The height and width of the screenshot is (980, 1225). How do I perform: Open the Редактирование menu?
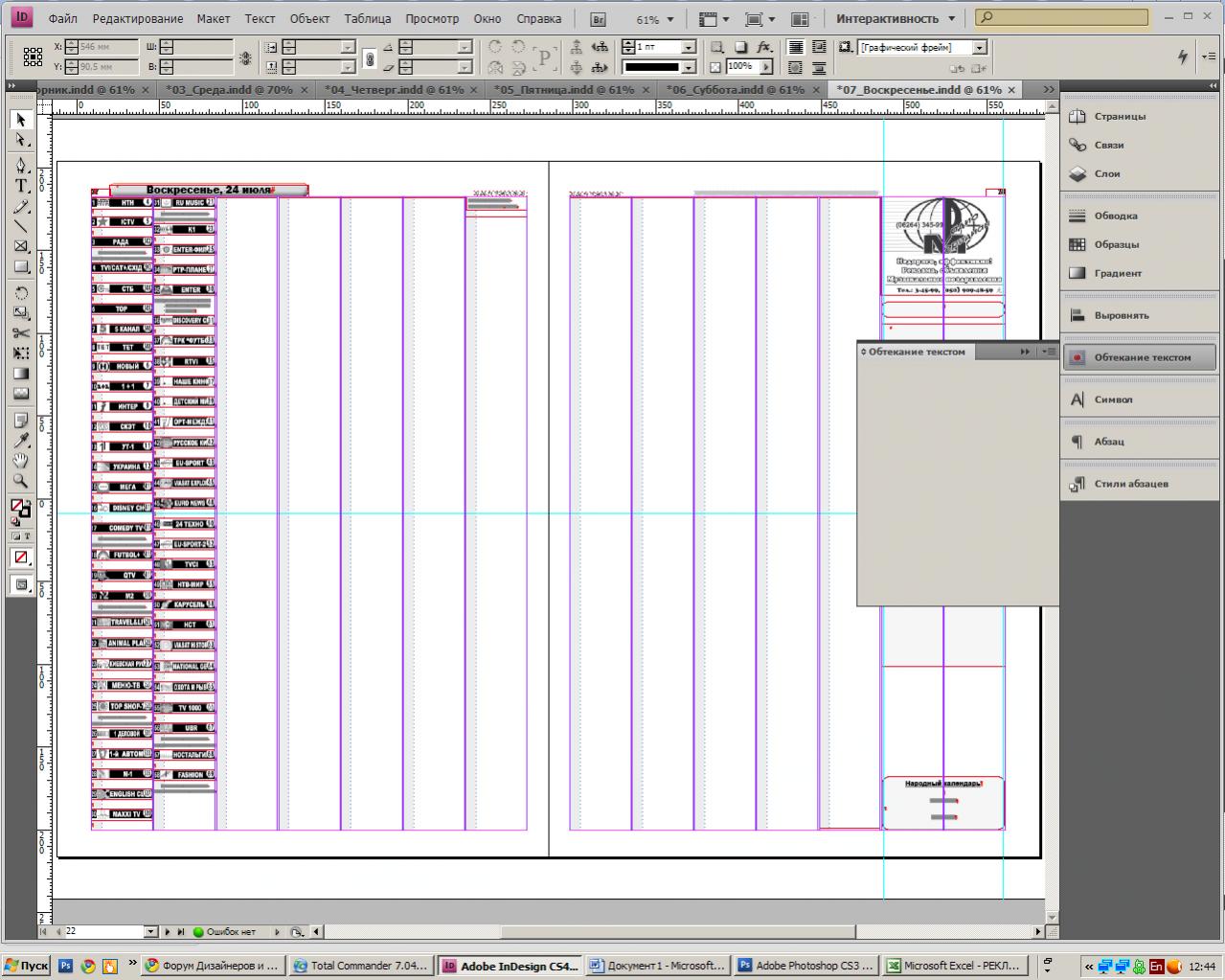pos(138,18)
